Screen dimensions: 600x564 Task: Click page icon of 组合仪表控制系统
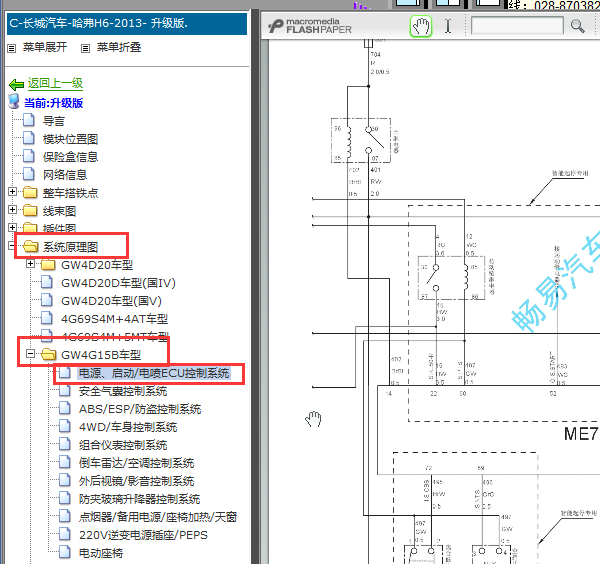[65, 444]
